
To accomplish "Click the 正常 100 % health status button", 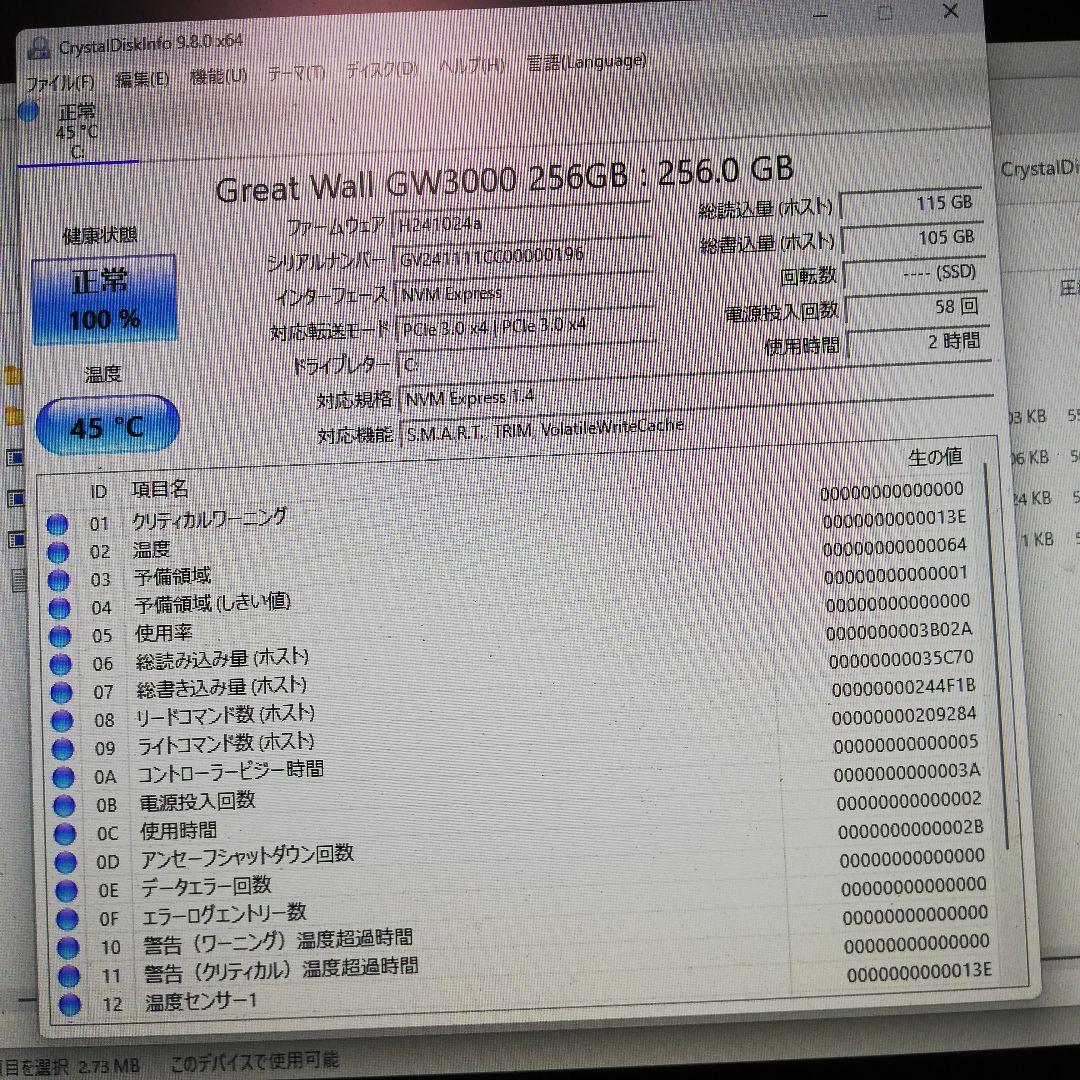I will pyautogui.click(x=104, y=300).
